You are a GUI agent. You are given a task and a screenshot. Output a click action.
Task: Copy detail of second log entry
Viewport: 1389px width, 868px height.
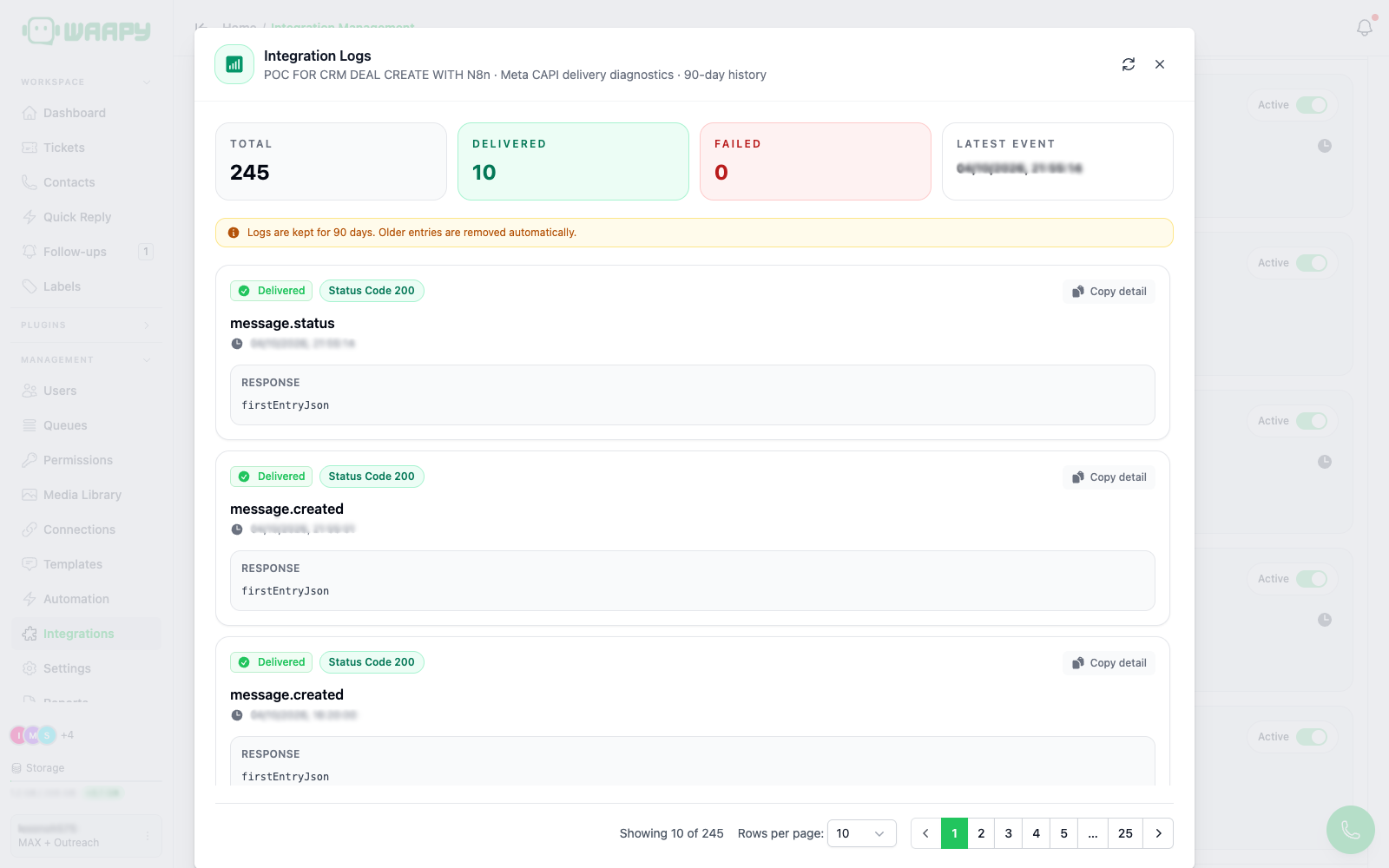[x=1109, y=477]
